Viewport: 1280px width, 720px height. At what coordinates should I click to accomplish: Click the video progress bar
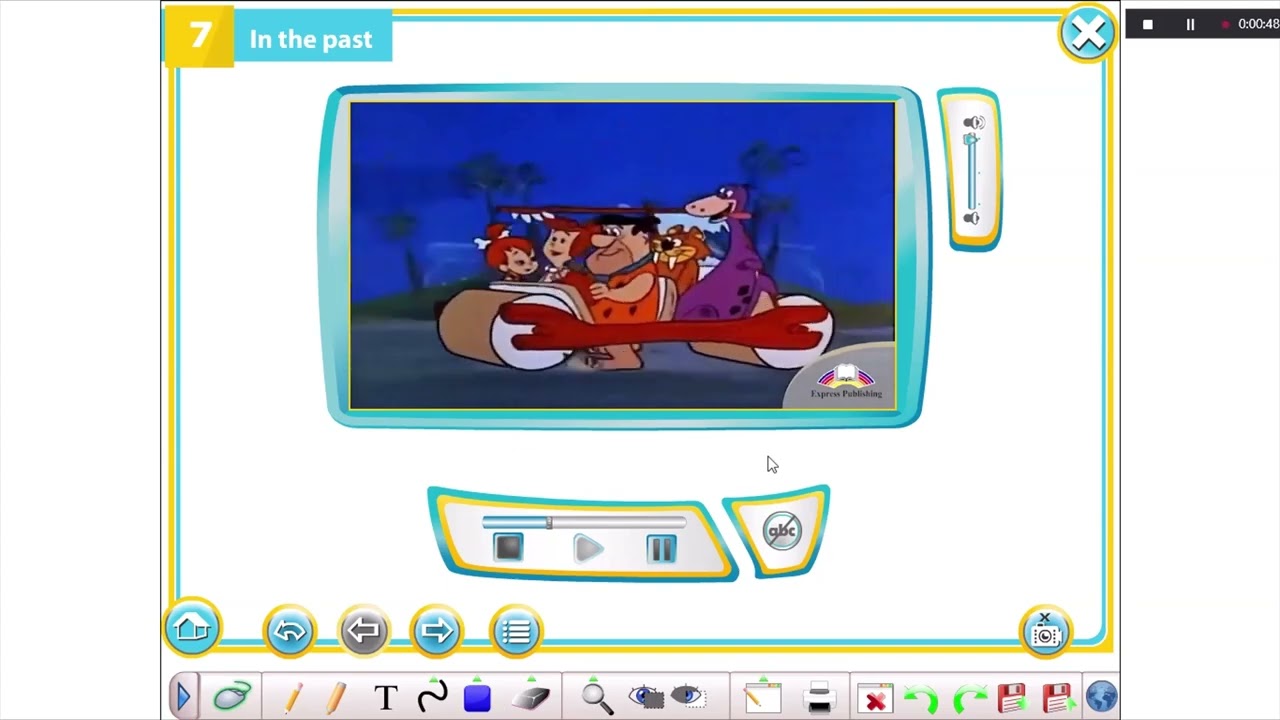(x=584, y=522)
